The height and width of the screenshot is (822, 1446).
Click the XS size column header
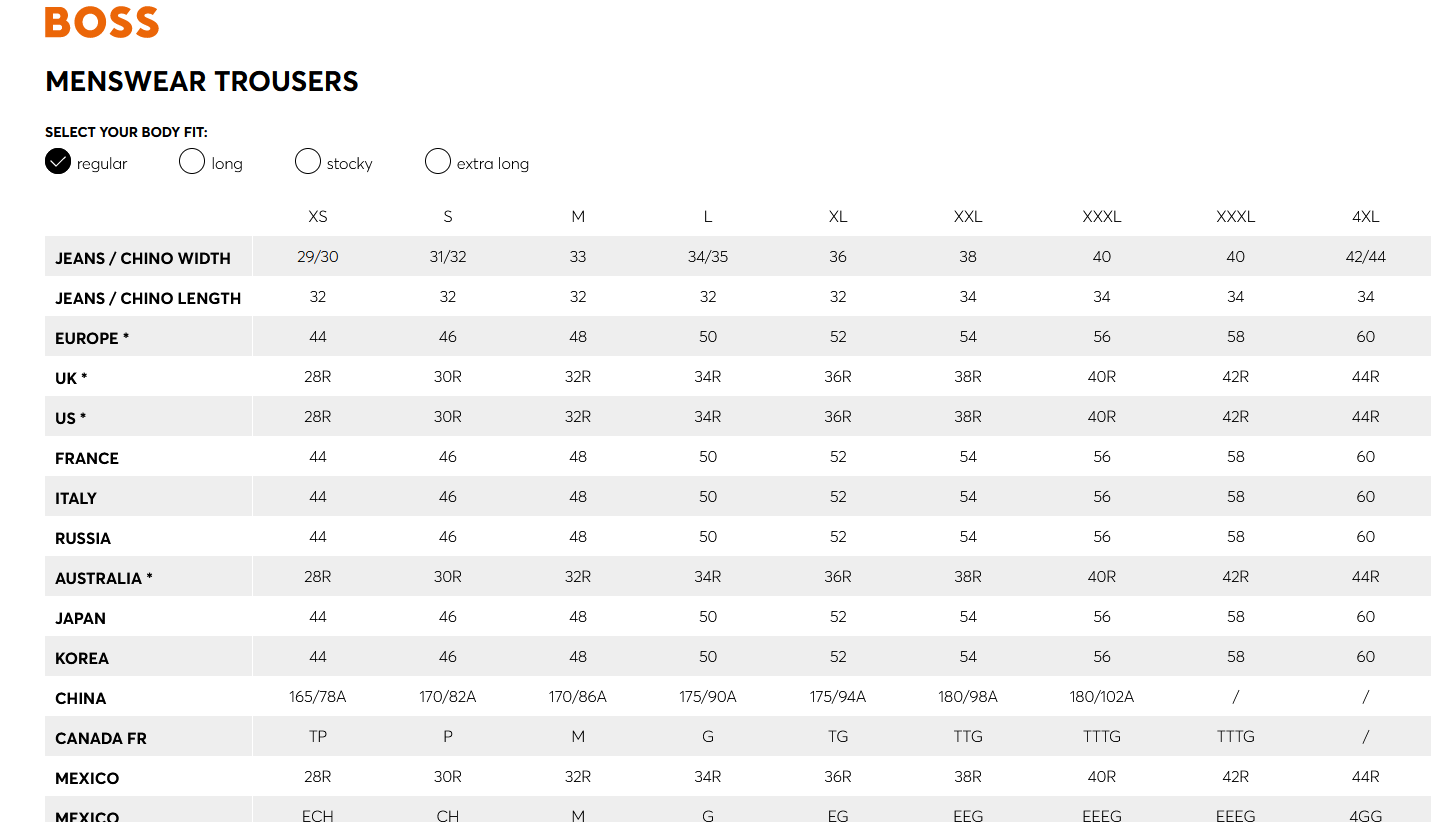pos(318,217)
